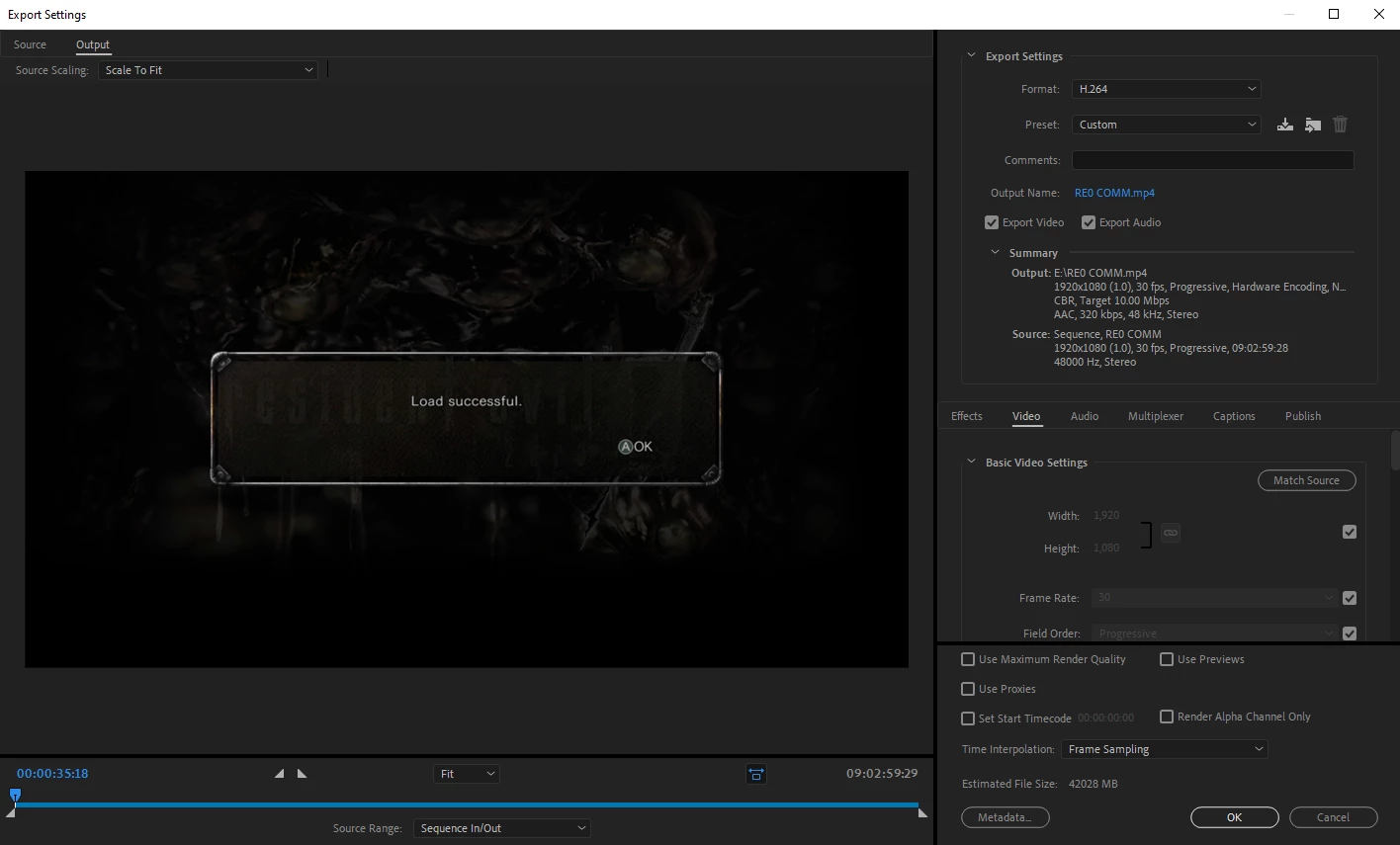The height and width of the screenshot is (845, 1400).
Task: Switch to the Output tab
Action: coord(93,44)
